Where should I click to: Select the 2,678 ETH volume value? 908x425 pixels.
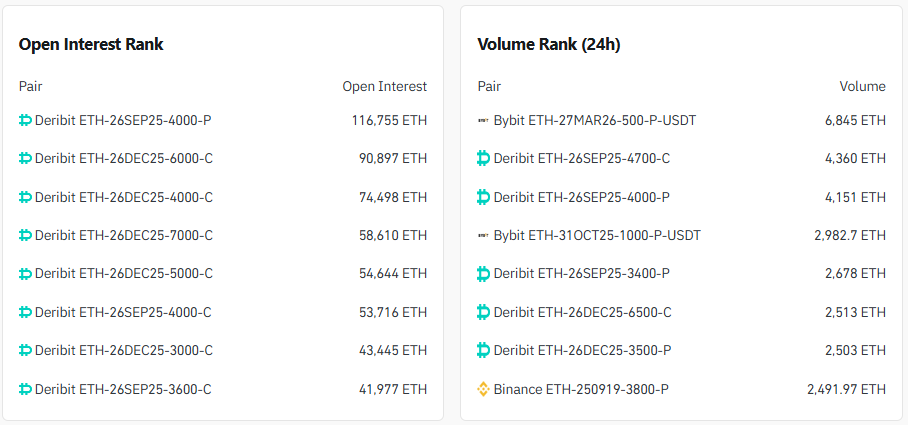(855, 273)
